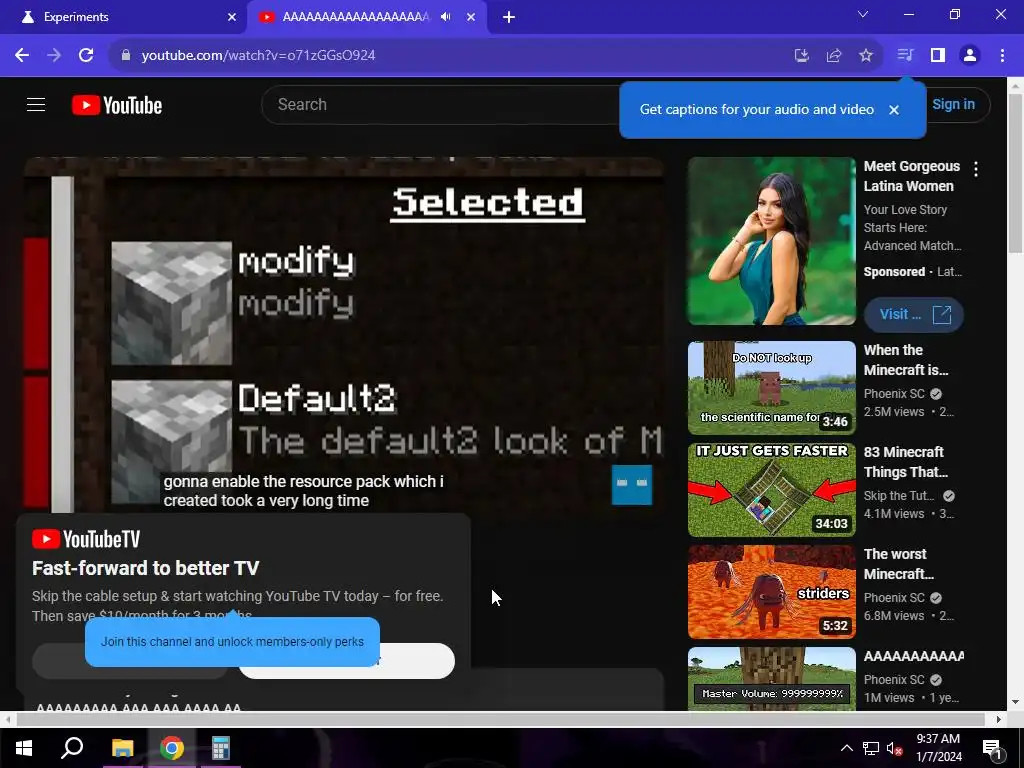
Task: Click the 'Join this channel' perks tooltip
Action: point(232,642)
